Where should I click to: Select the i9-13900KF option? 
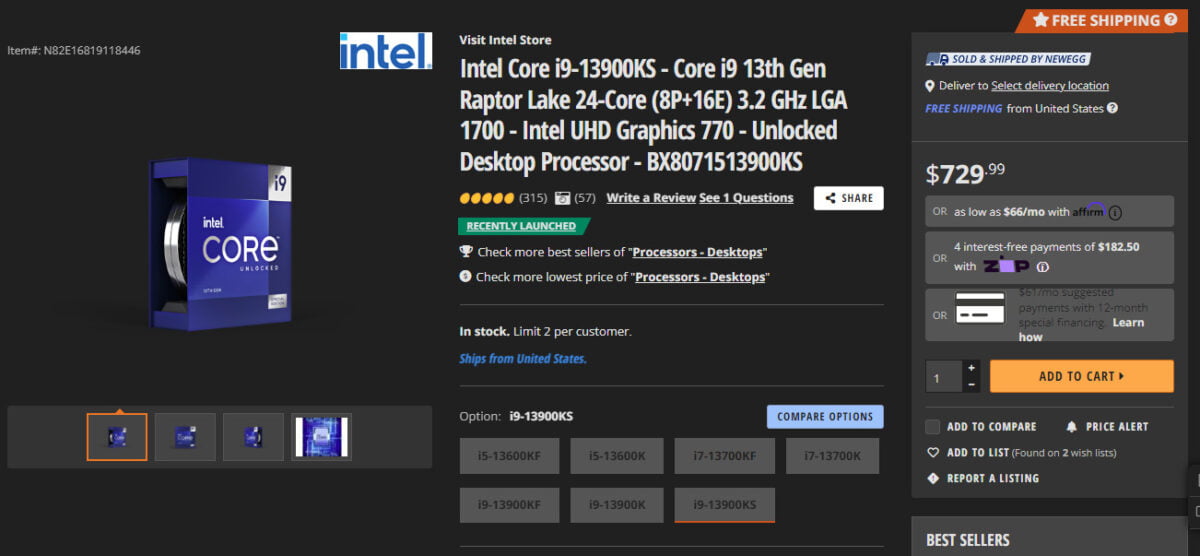[509, 505]
